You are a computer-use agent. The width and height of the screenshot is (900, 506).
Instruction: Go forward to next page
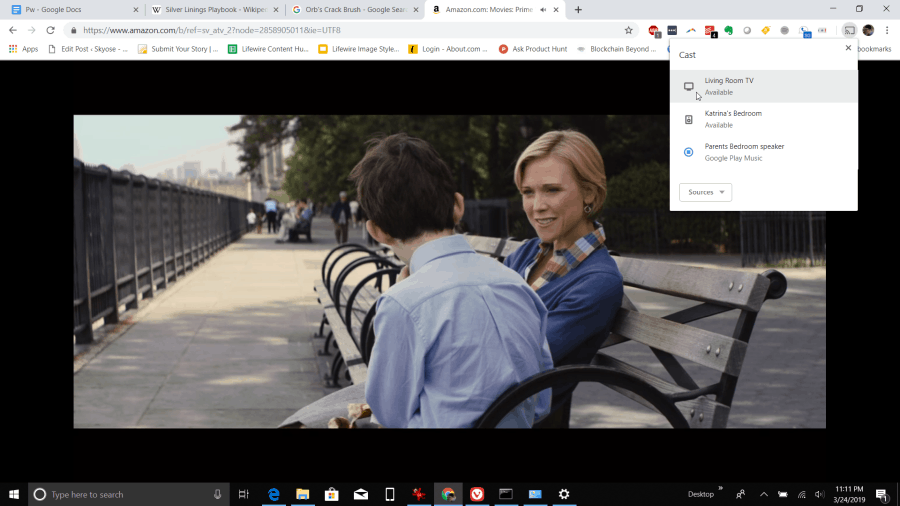pyautogui.click(x=32, y=30)
